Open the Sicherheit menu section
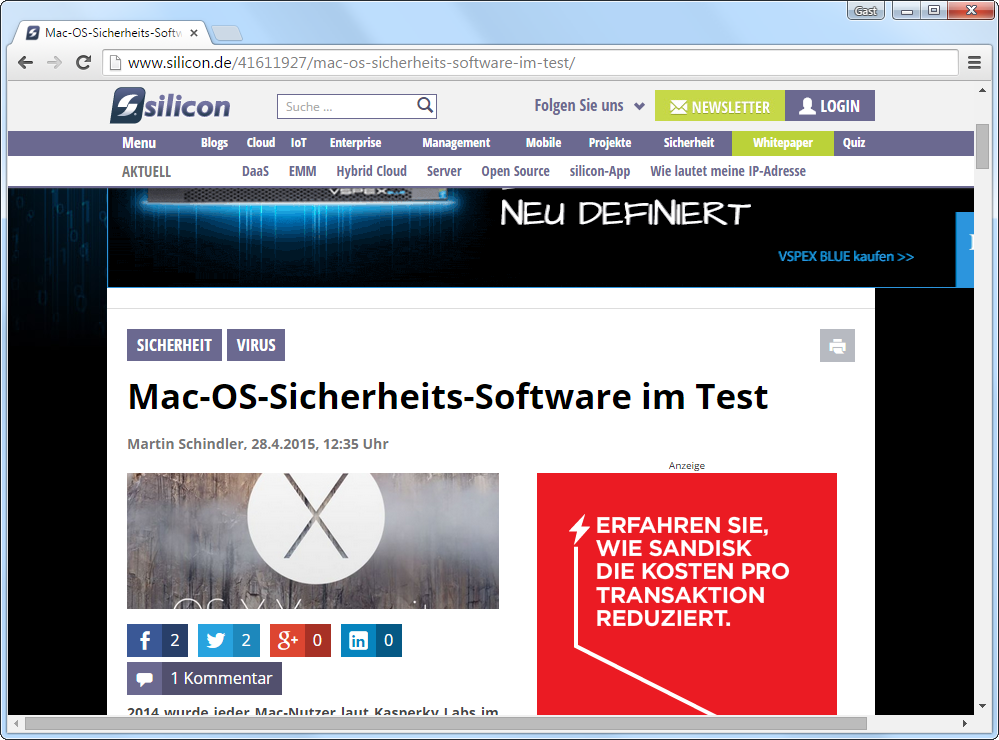 tap(689, 143)
